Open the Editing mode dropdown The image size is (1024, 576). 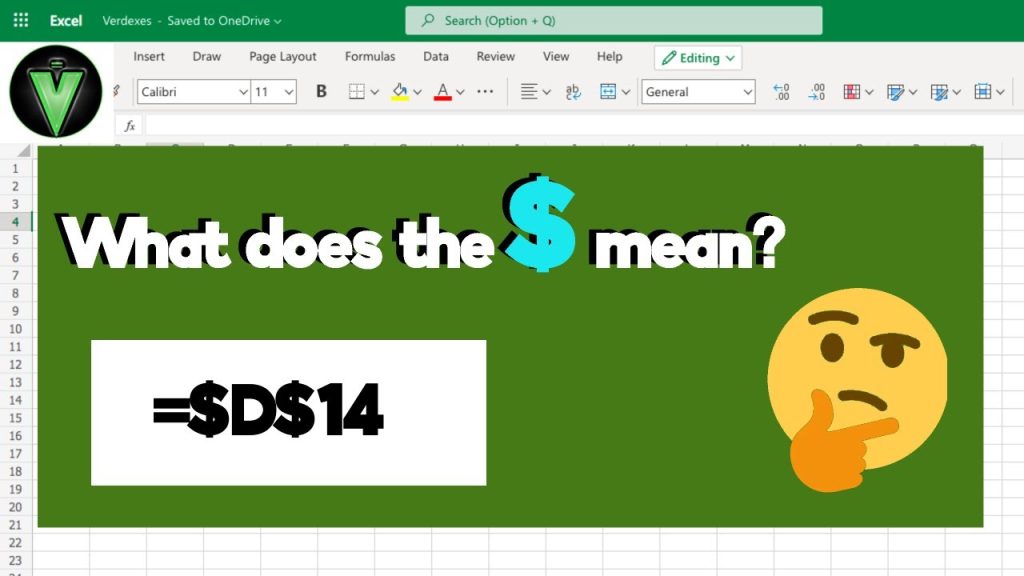click(698, 58)
